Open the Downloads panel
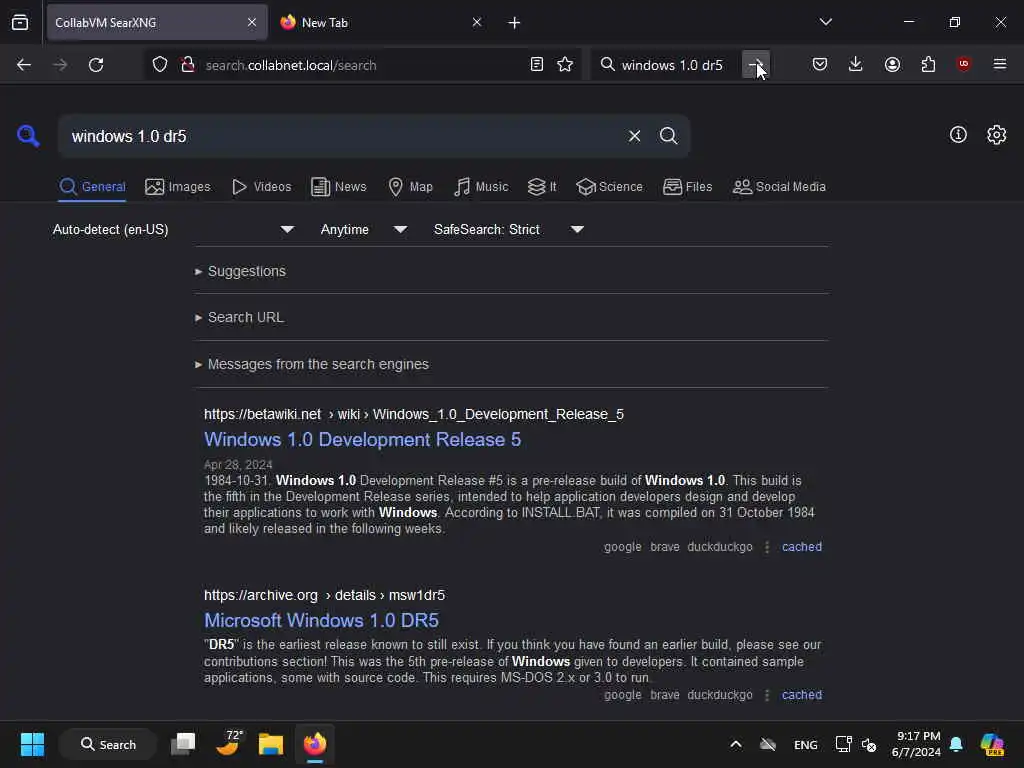The width and height of the screenshot is (1024, 768). (856, 64)
